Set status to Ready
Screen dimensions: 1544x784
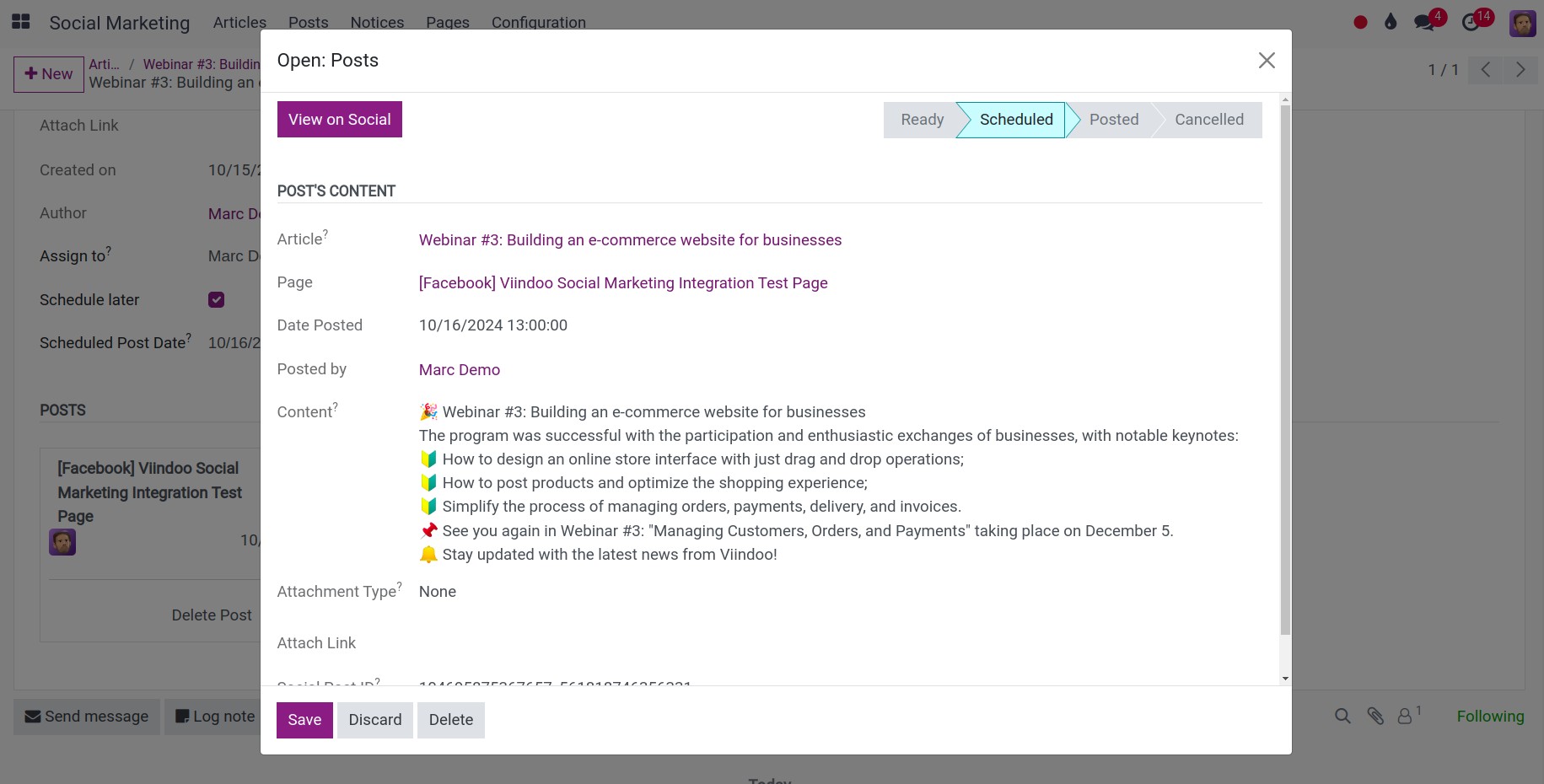[922, 120]
